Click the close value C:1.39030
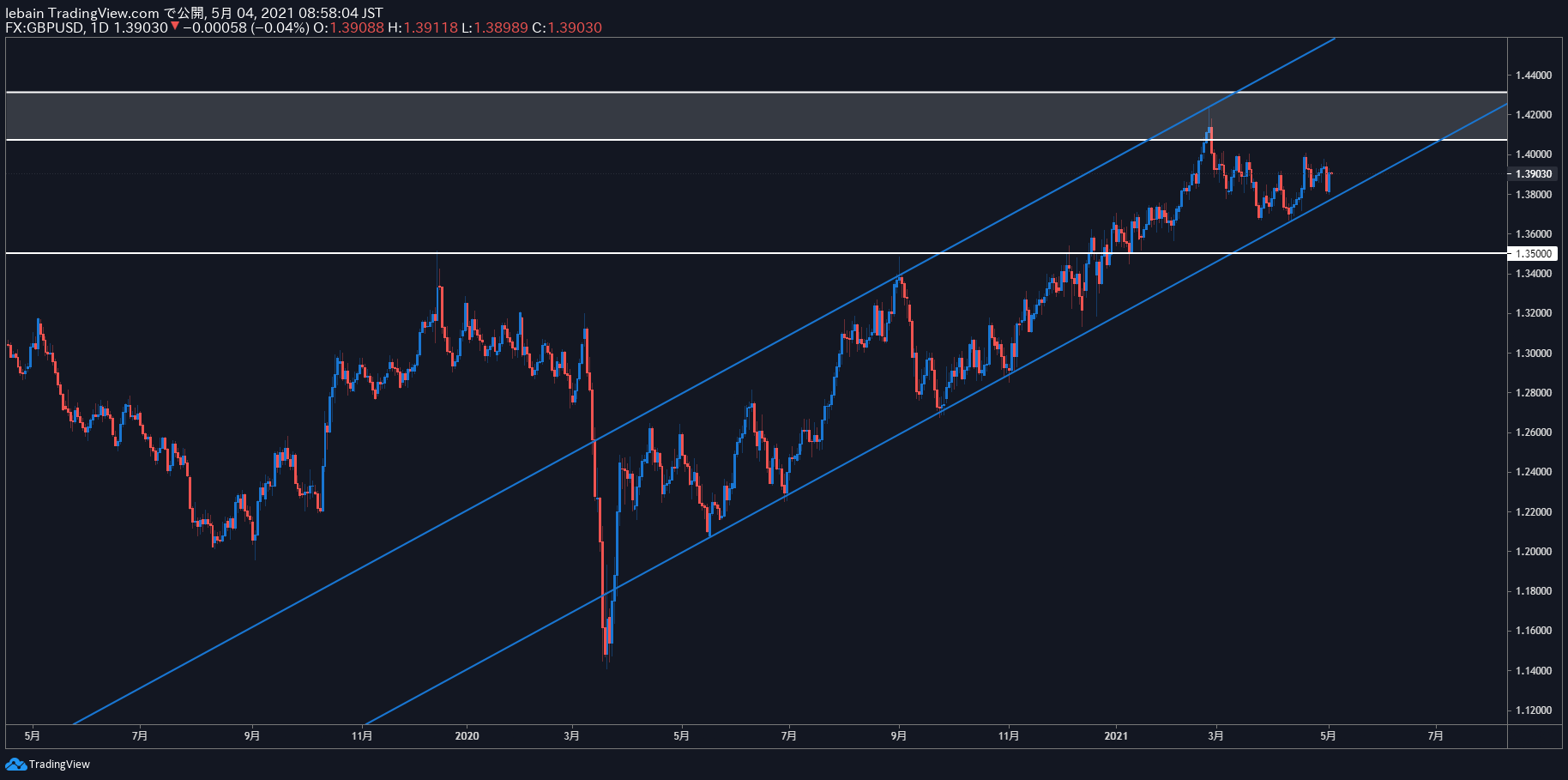 coord(567,27)
